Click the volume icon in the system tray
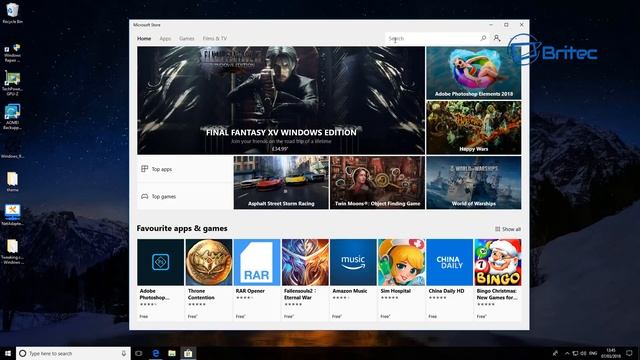 [x=583, y=353]
